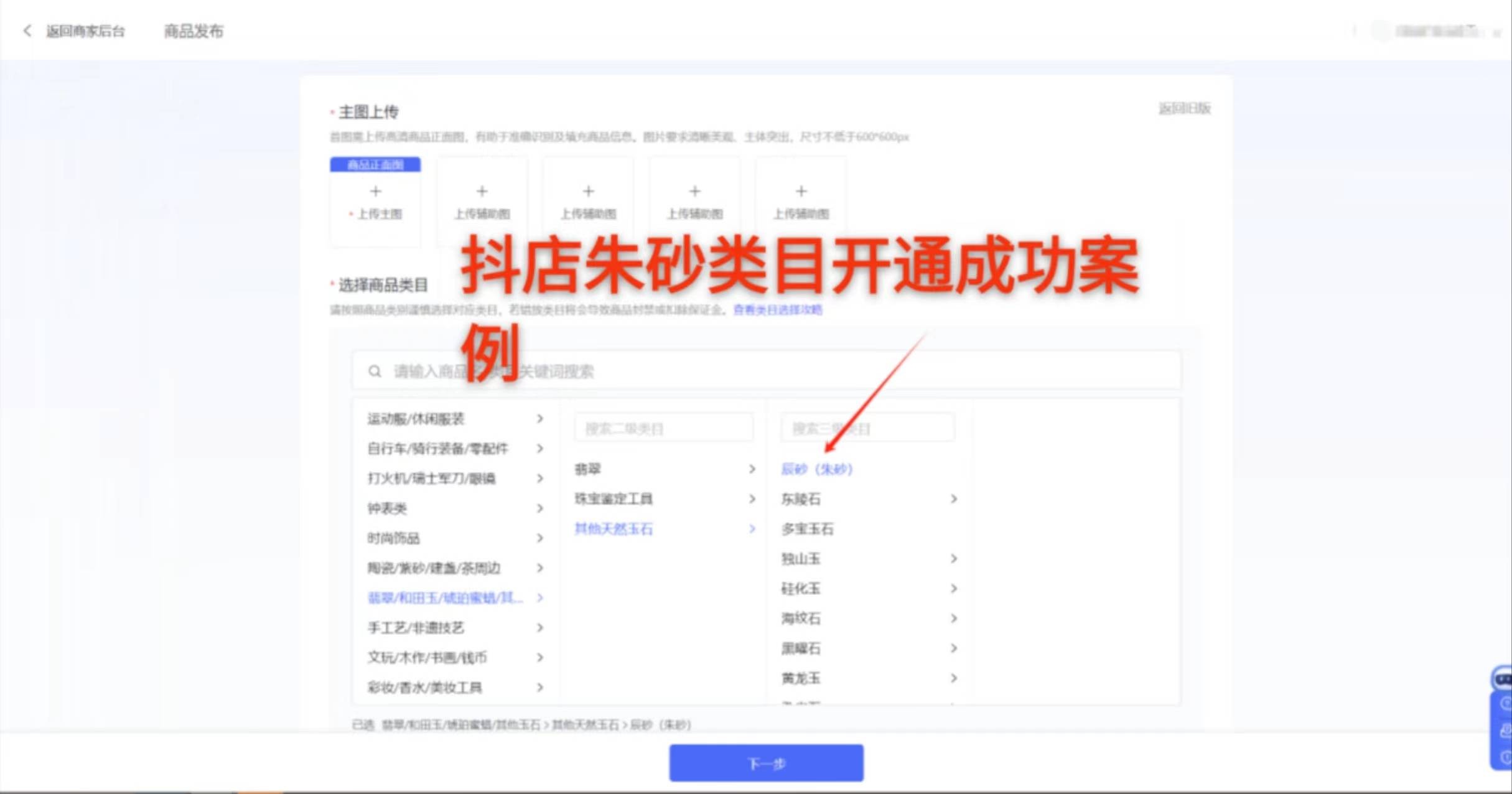Click the 搜索三级类目 input
The image size is (1512, 794).
pos(867,428)
